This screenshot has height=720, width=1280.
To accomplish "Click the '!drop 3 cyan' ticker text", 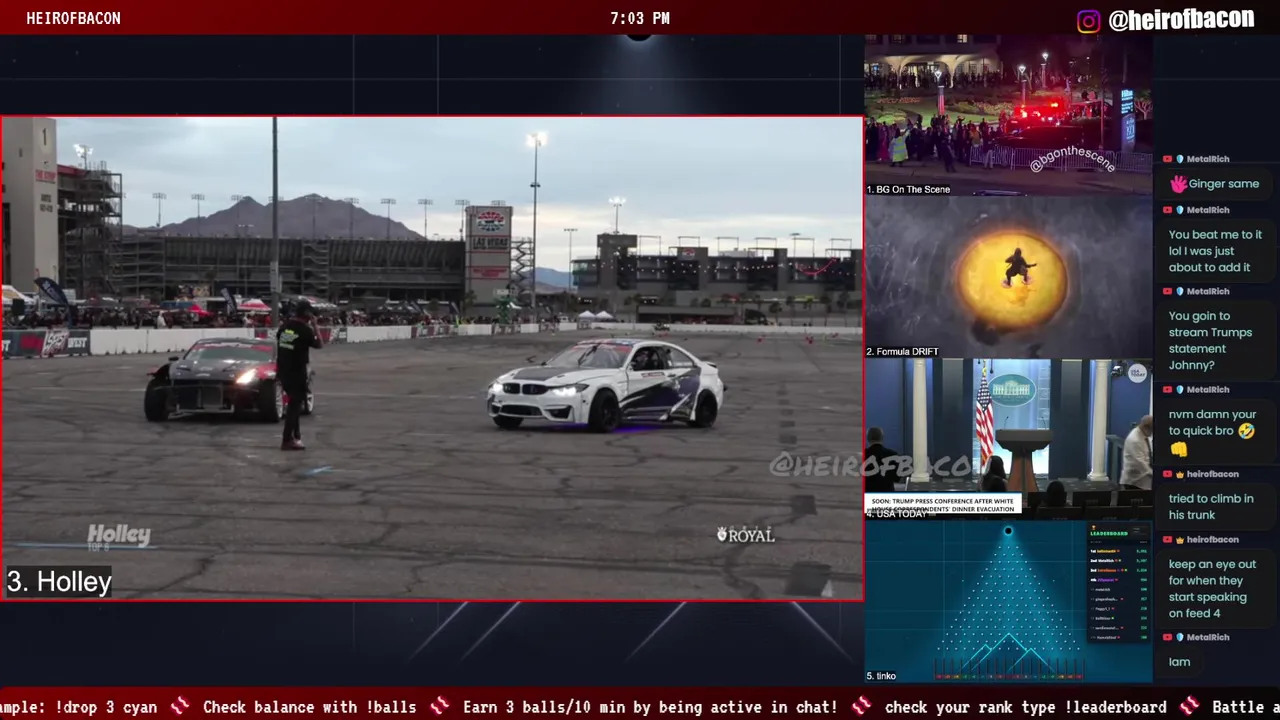I will tap(106, 707).
